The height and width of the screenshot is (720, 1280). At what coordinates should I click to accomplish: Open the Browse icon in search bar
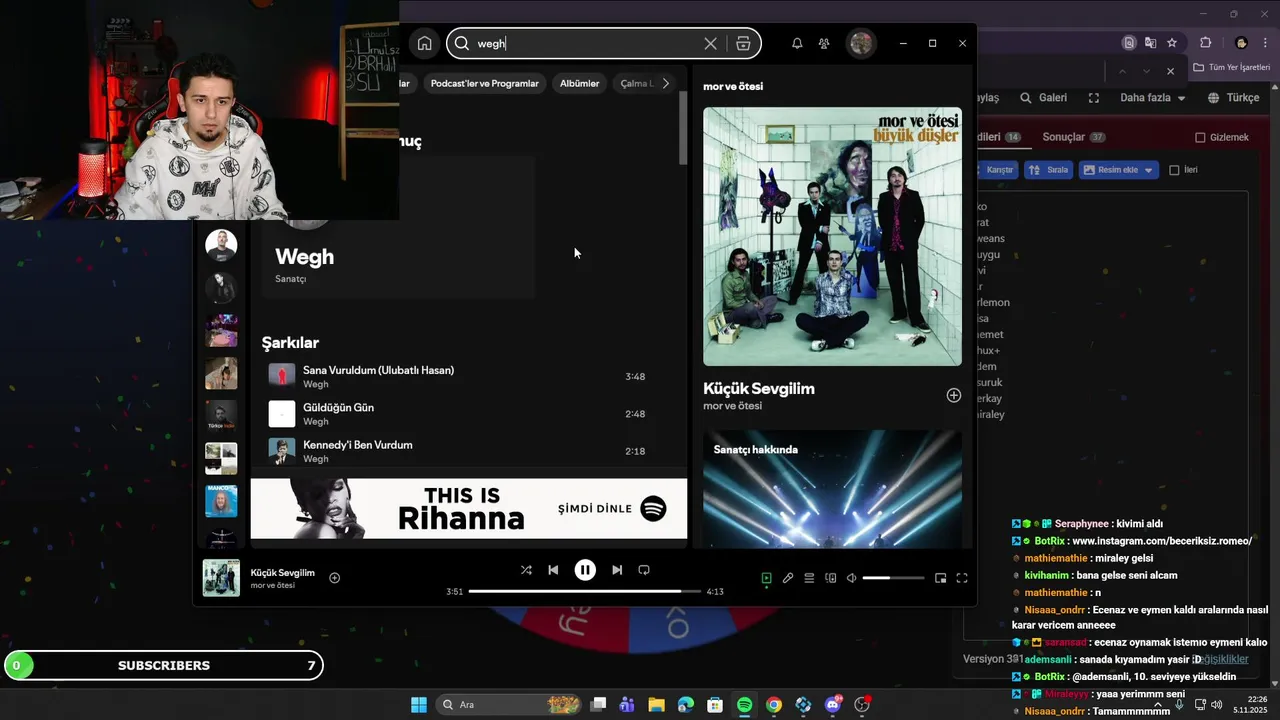pos(743,43)
